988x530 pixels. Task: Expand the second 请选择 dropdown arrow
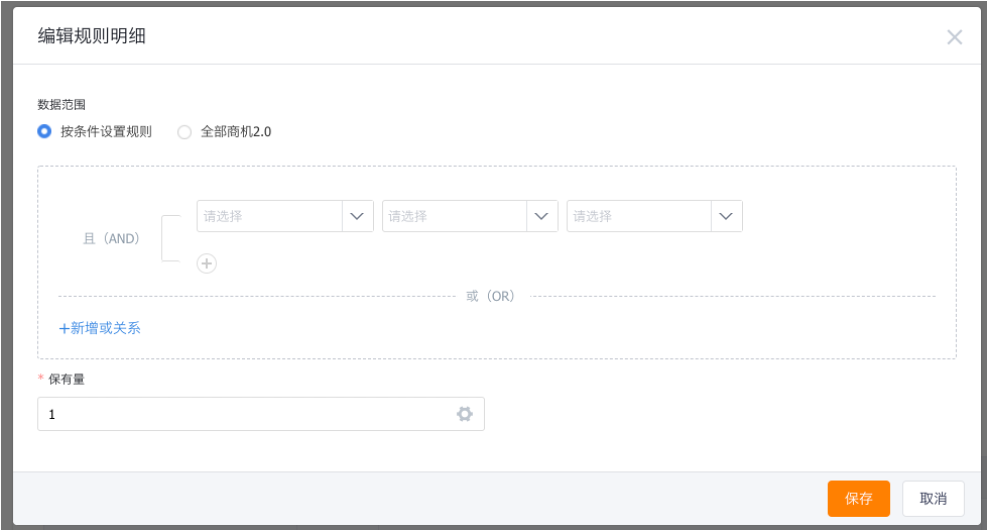[542, 216]
